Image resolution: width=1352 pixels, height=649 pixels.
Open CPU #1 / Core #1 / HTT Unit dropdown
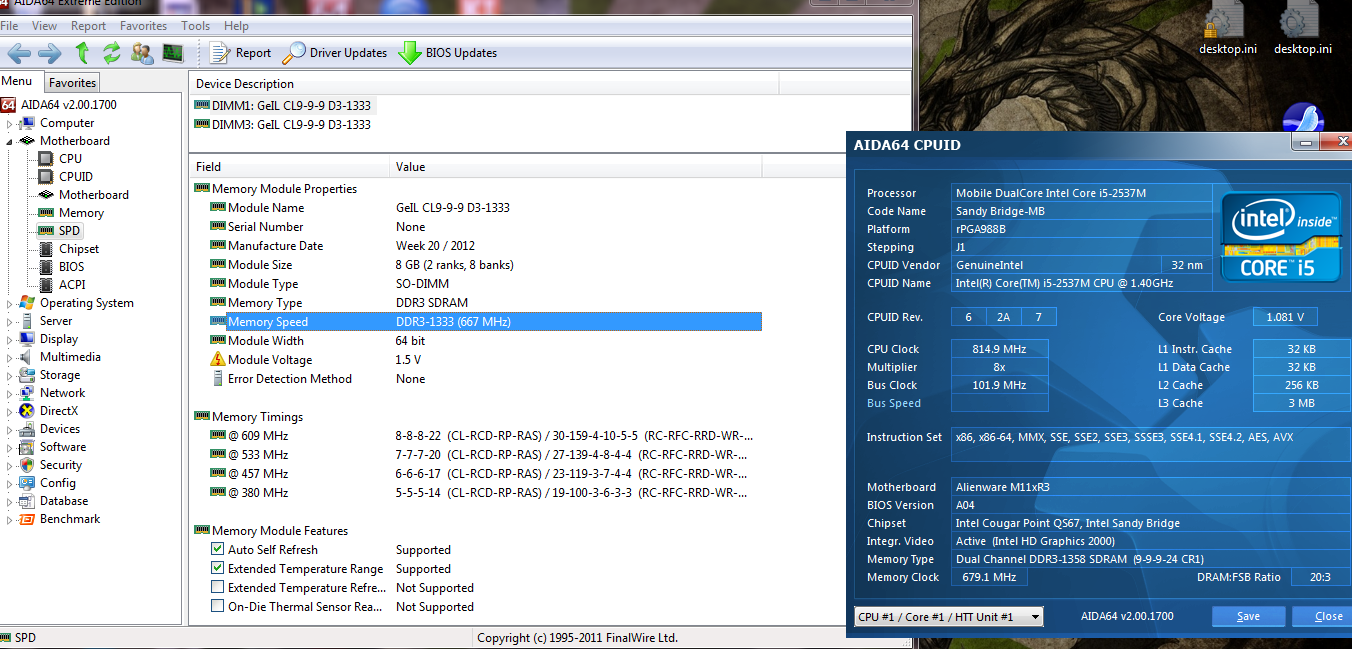coord(948,616)
